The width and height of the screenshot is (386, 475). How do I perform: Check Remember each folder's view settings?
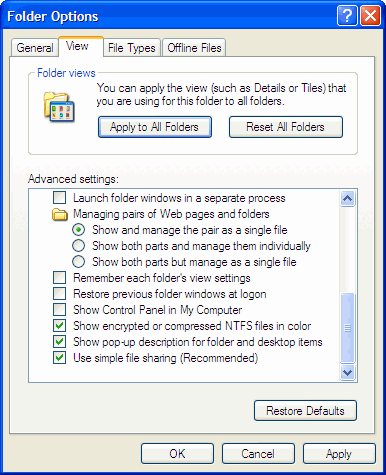click(x=59, y=278)
